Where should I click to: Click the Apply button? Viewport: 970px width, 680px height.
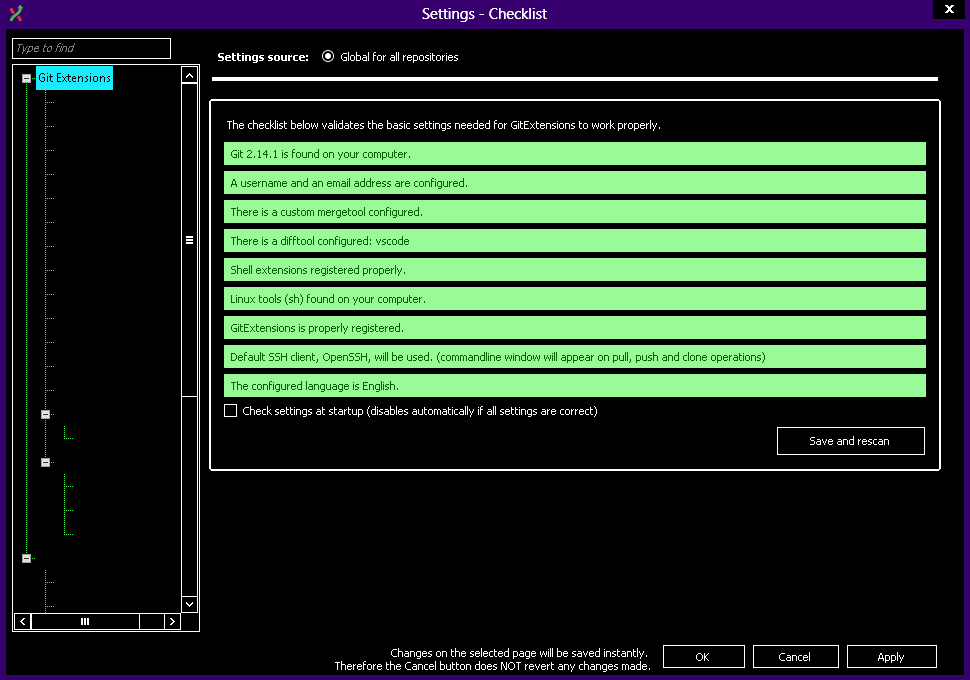coord(891,656)
